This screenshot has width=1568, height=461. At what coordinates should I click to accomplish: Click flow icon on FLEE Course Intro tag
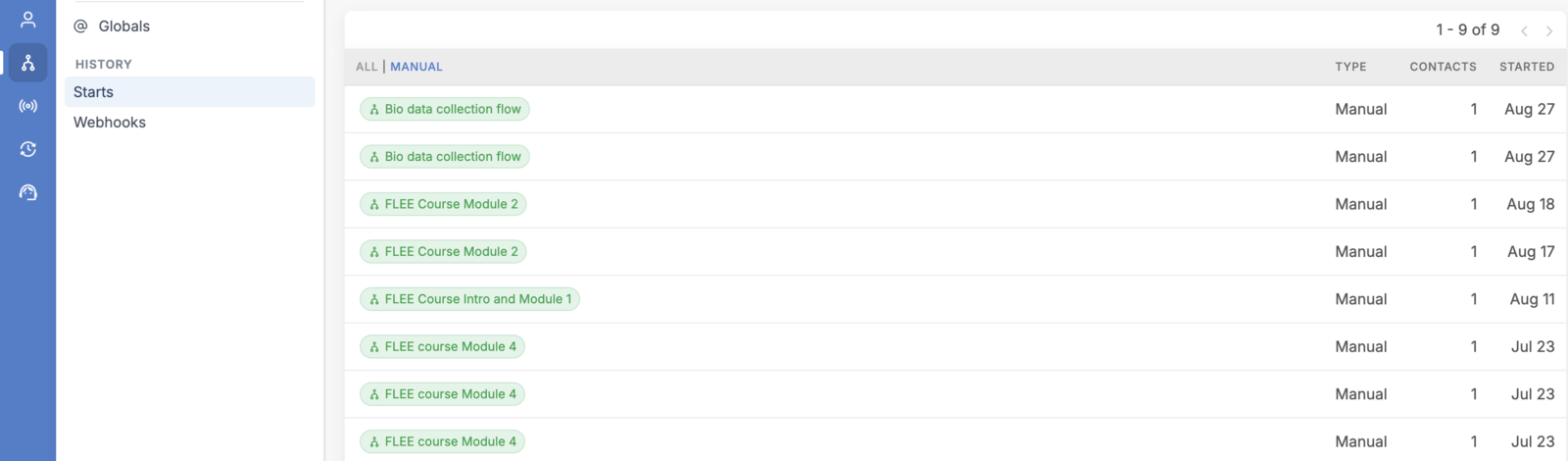point(374,299)
